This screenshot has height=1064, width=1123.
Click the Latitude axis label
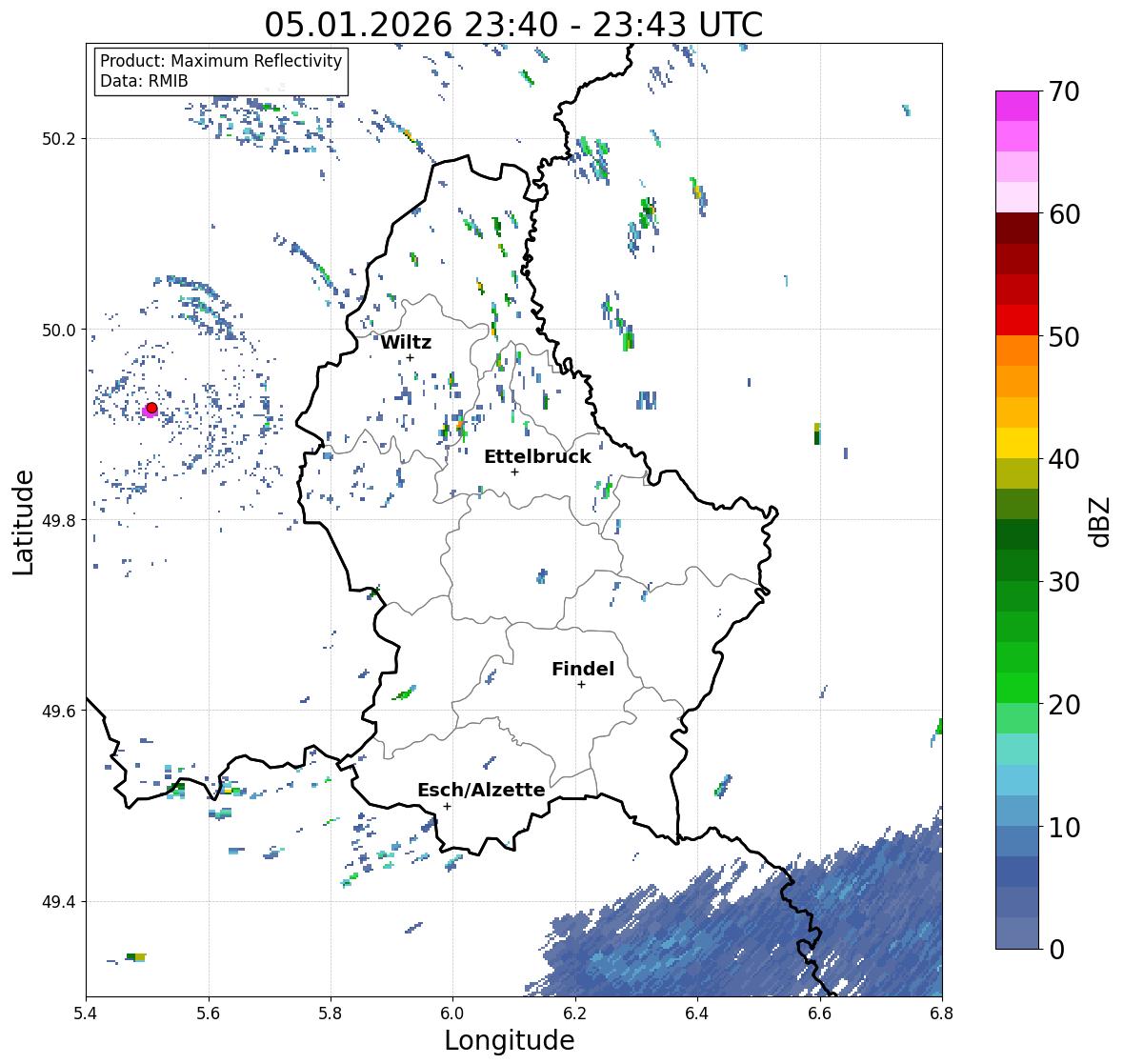[x=23, y=523]
